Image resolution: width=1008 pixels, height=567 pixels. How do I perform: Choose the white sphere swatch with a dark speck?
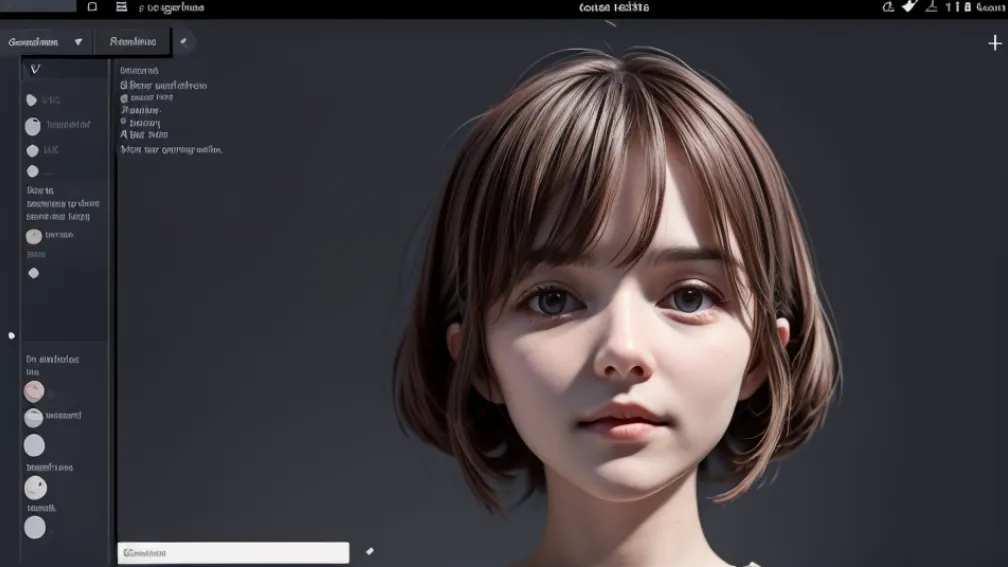point(35,488)
